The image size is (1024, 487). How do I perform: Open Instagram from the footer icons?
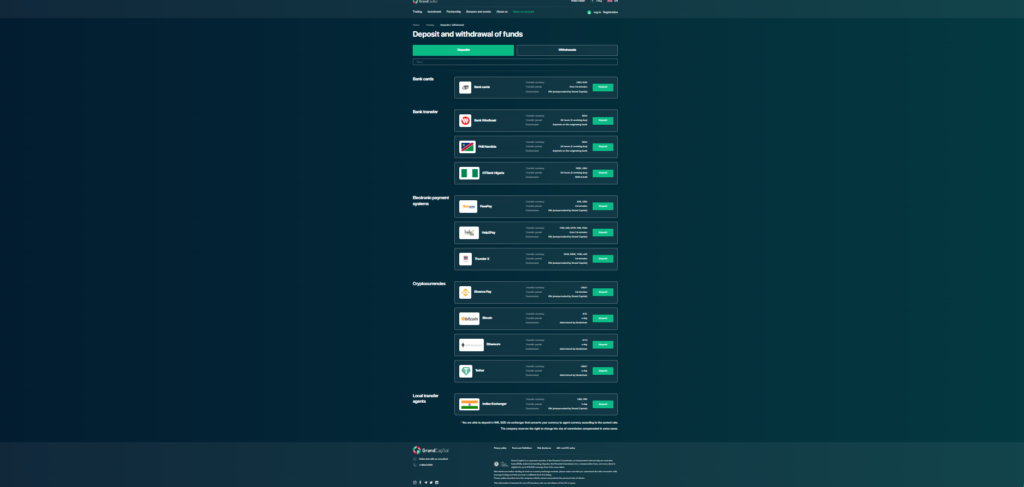415,482
